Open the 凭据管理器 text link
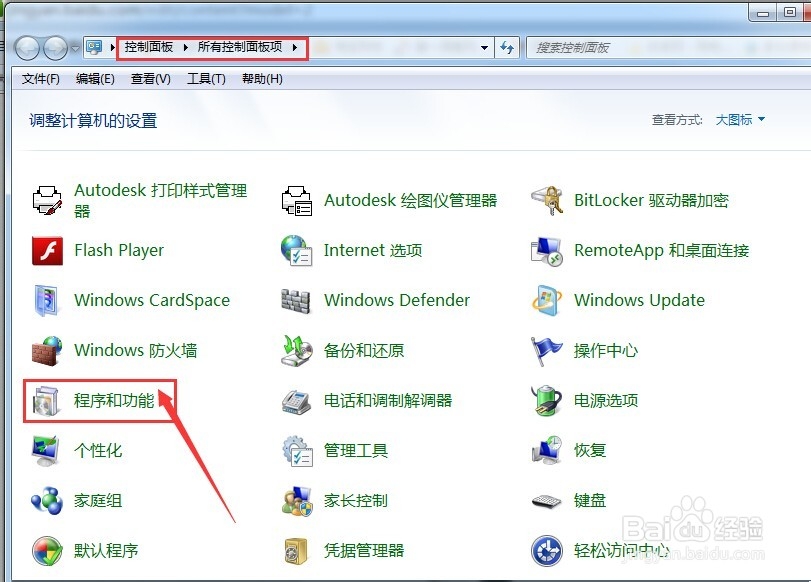The height and width of the screenshot is (582, 811). click(x=364, y=550)
